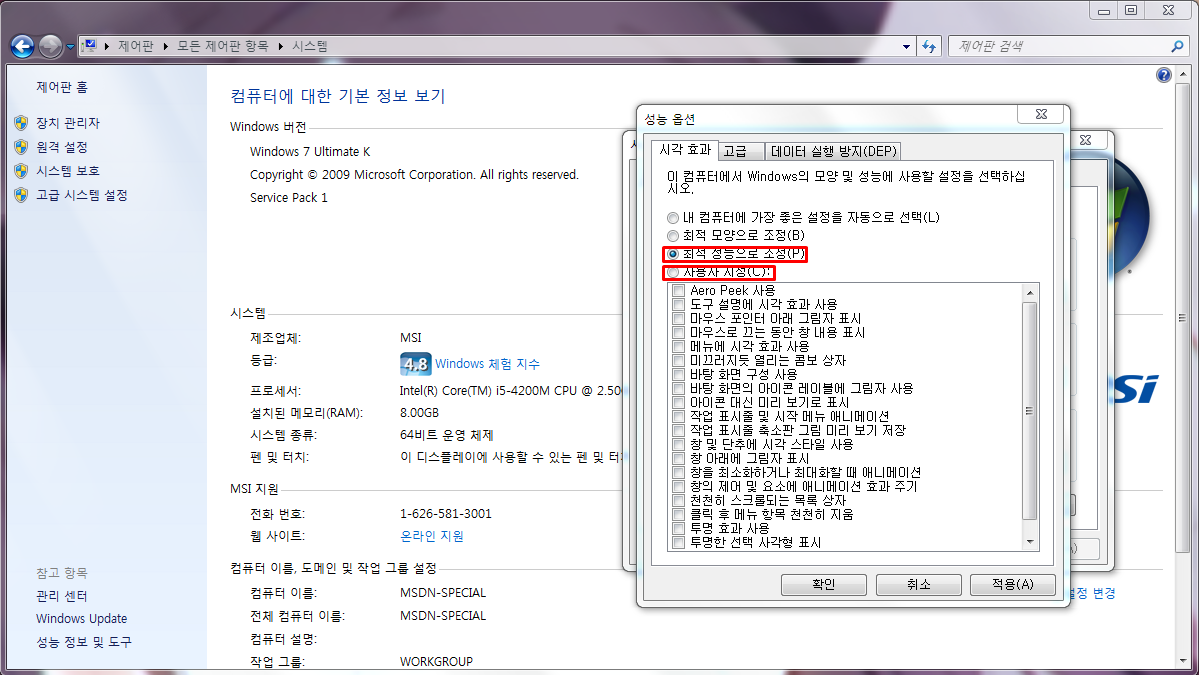The image size is (1199, 675).
Task: Expand breadcrumb arrow after 제어판
Action: click(165, 47)
